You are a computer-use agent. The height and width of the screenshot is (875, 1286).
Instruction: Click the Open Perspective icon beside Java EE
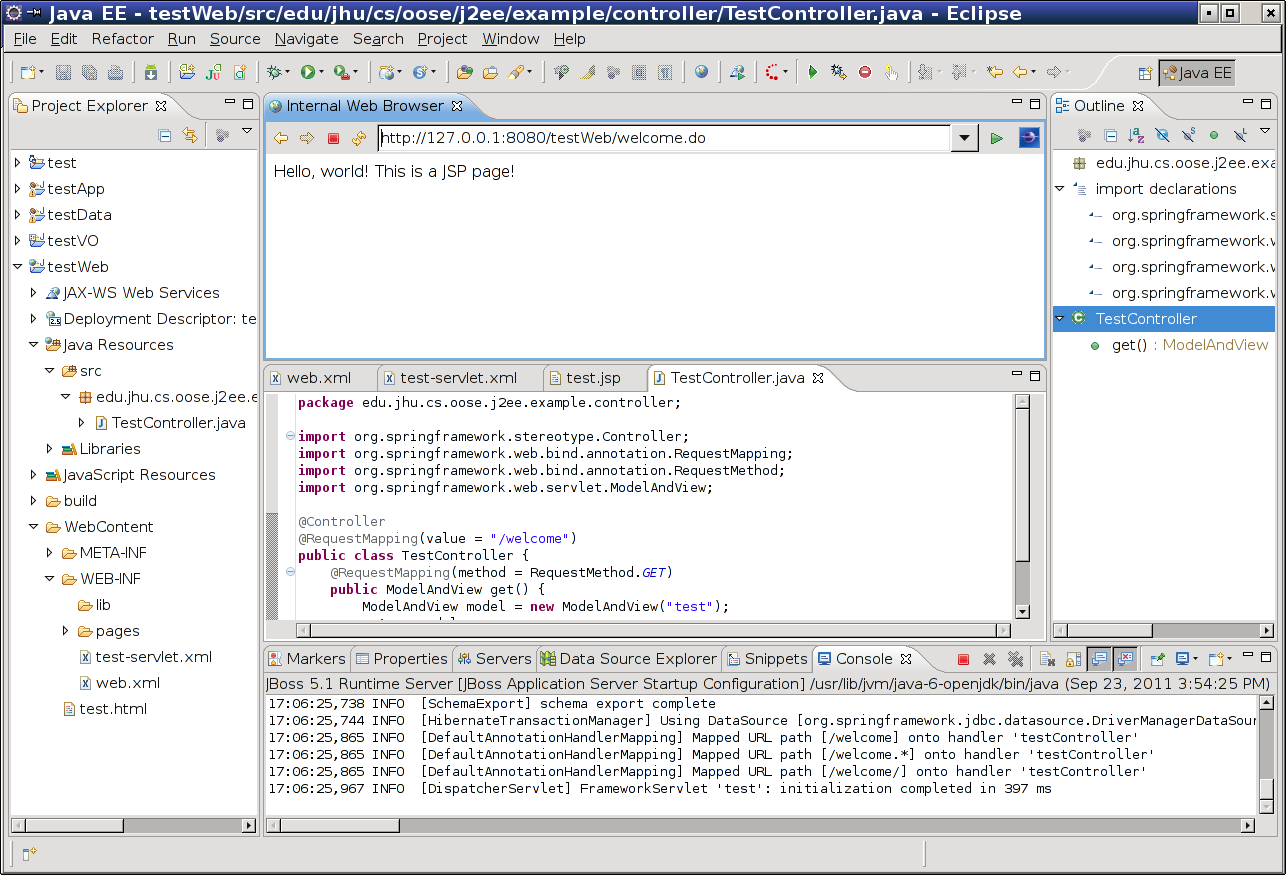(x=1145, y=73)
